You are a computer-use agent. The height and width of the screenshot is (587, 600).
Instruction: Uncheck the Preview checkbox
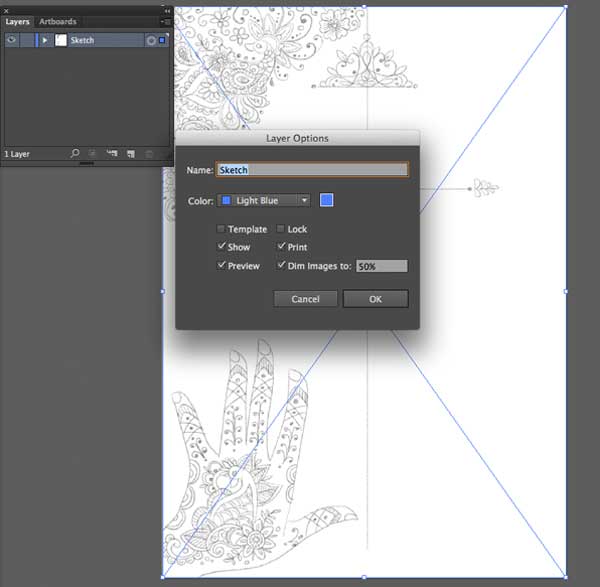(x=221, y=265)
